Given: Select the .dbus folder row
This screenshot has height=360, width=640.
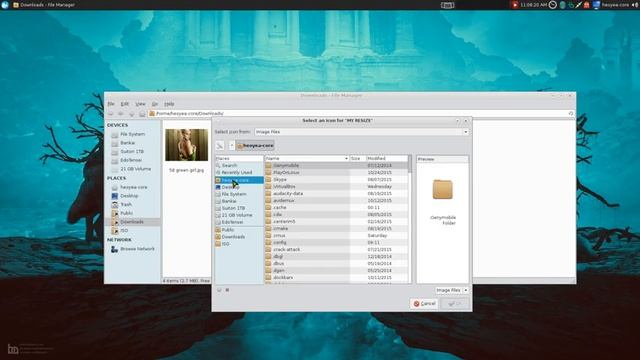Looking at the screenshot, I should tap(336, 264).
